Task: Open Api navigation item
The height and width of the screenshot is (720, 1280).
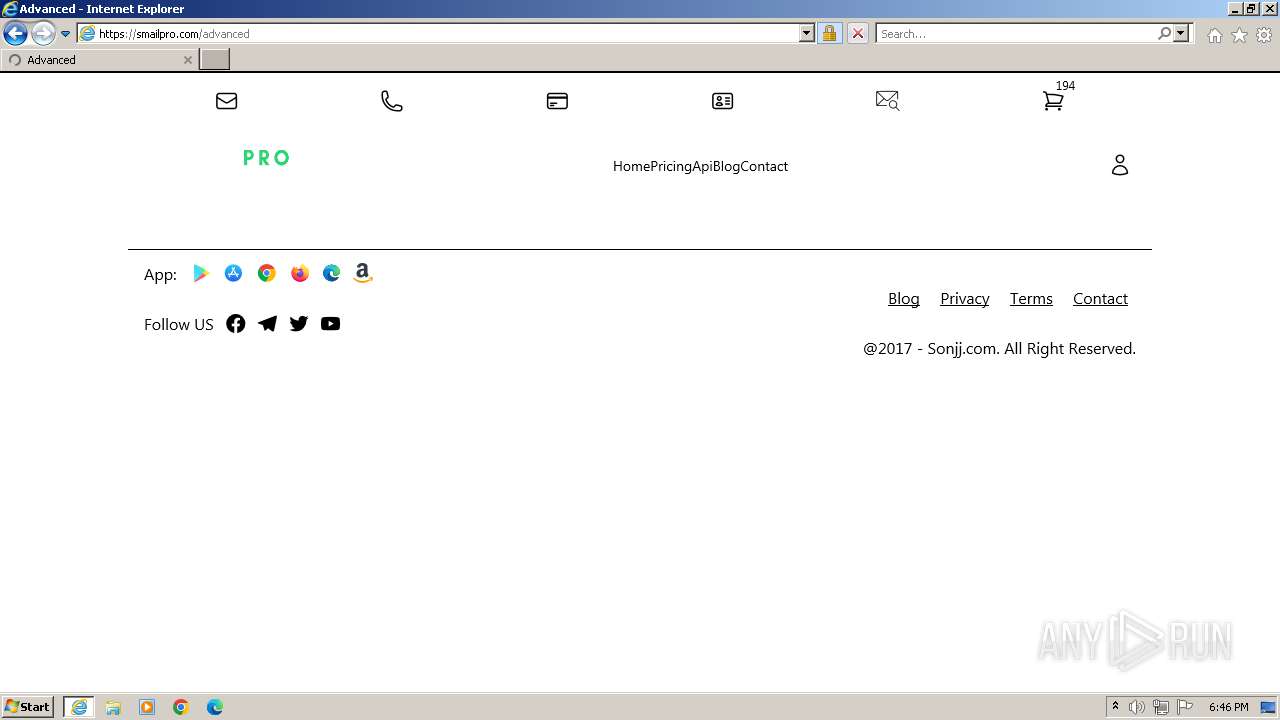Action: coord(702,166)
